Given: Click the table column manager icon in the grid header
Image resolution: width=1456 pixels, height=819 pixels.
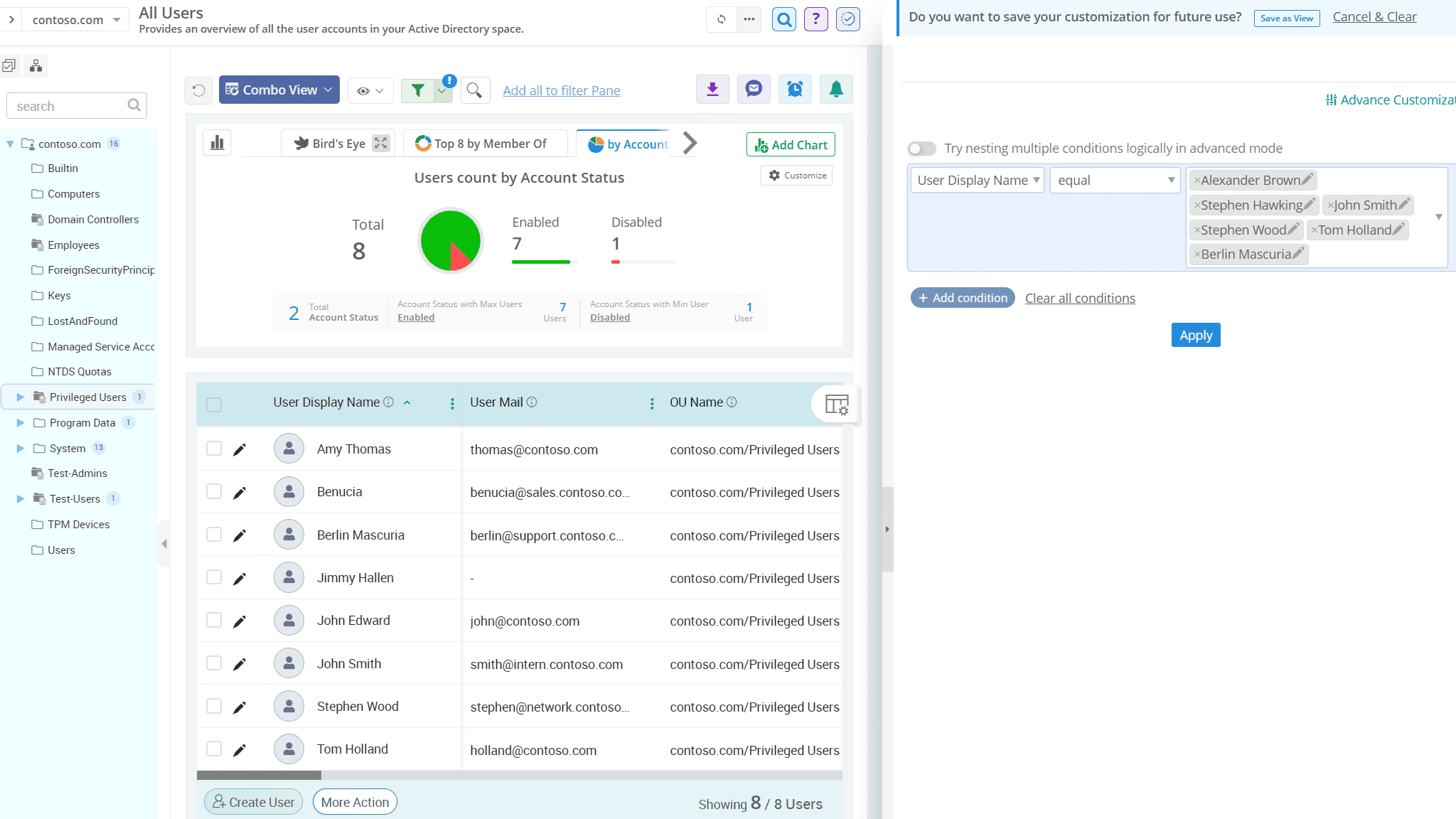Looking at the screenshot, I should 837,405.
